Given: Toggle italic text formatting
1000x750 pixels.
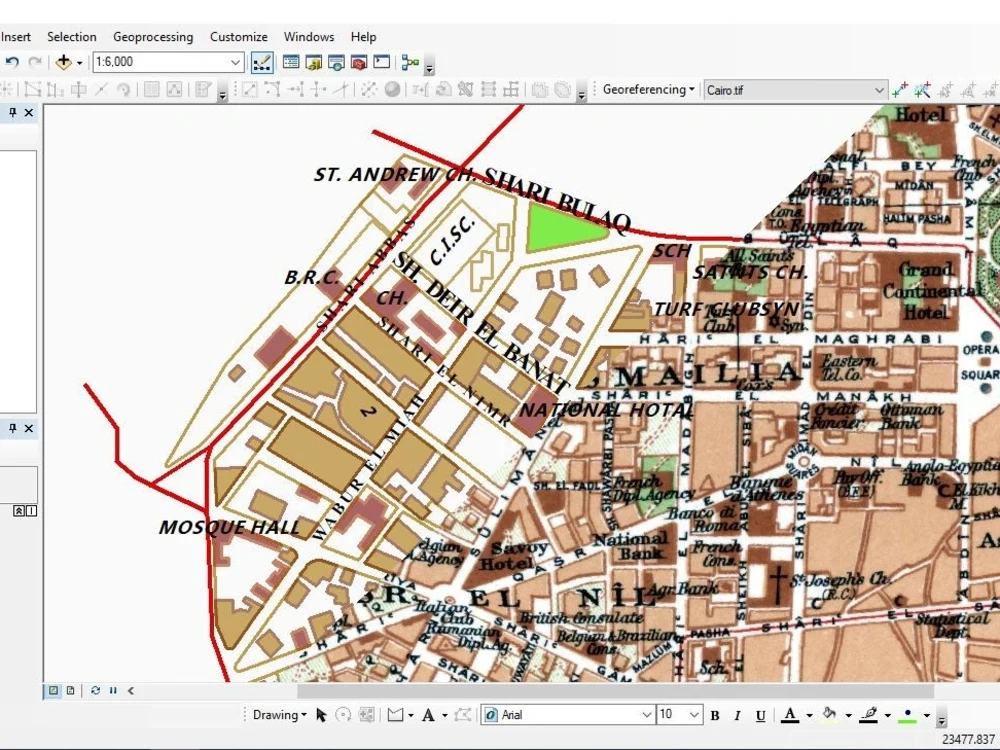Looking at the screenshot, I should 736,714.
